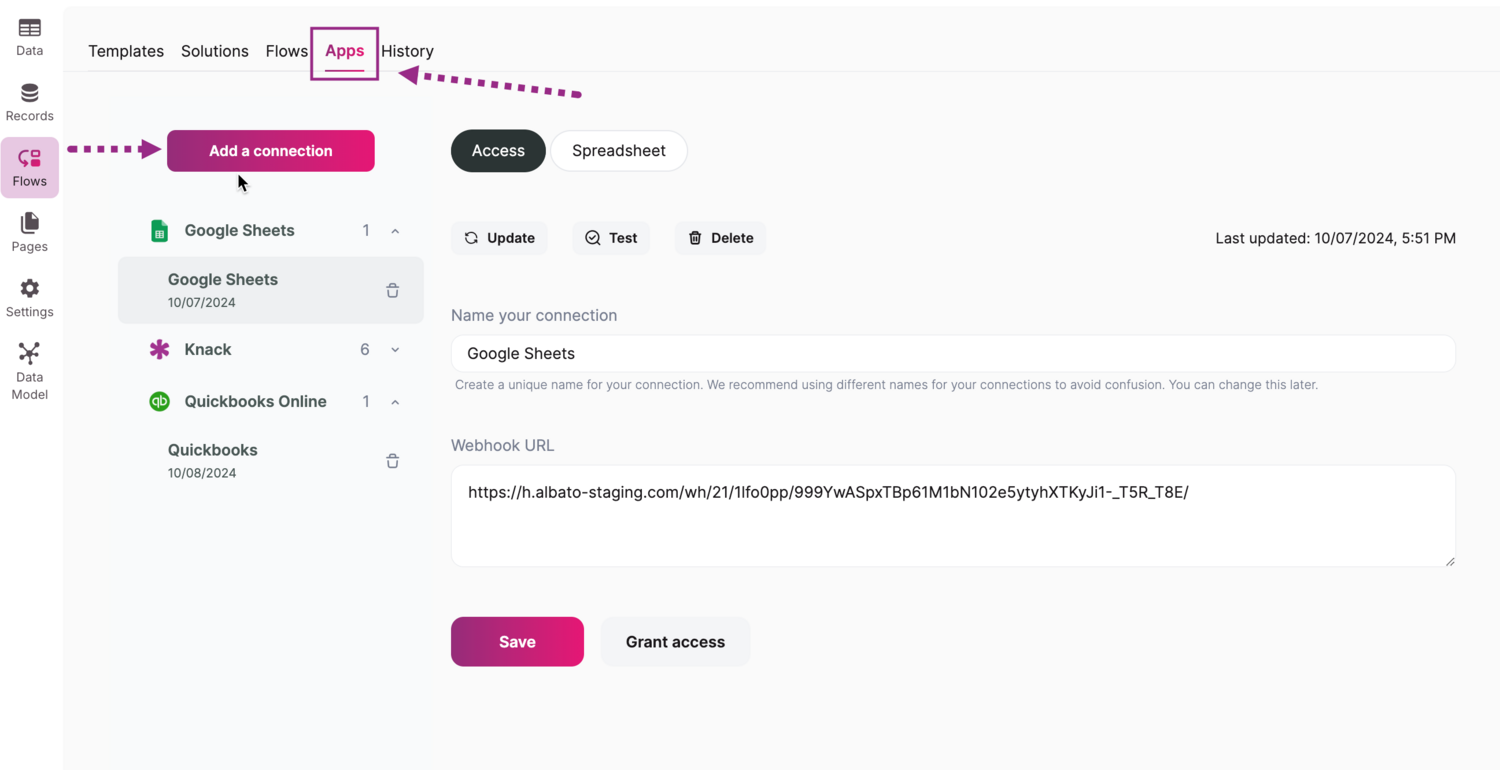The width and height of the screenshot is (1500, 770).
Task: Click the Quickbooks Online app logo
Action: pyautogui.click(x=158, y=401)
